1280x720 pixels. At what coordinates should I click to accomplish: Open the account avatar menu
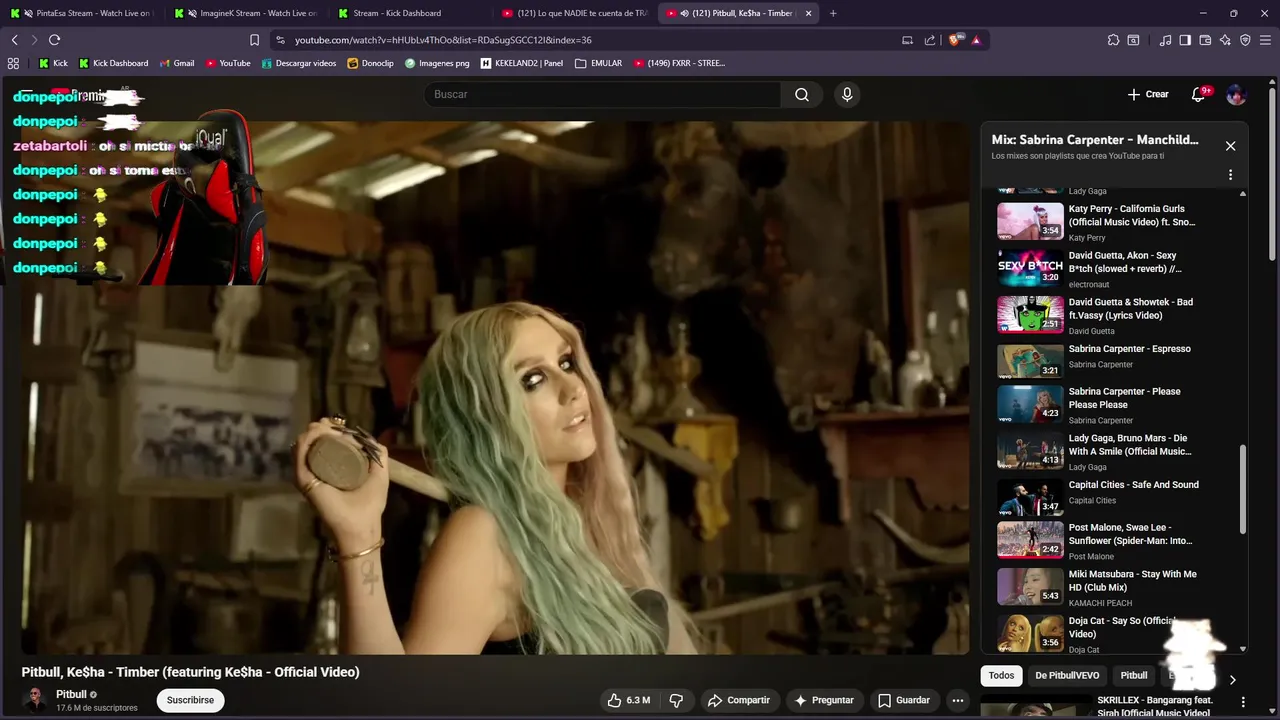pyautogui.click(x=1236, y=94)
